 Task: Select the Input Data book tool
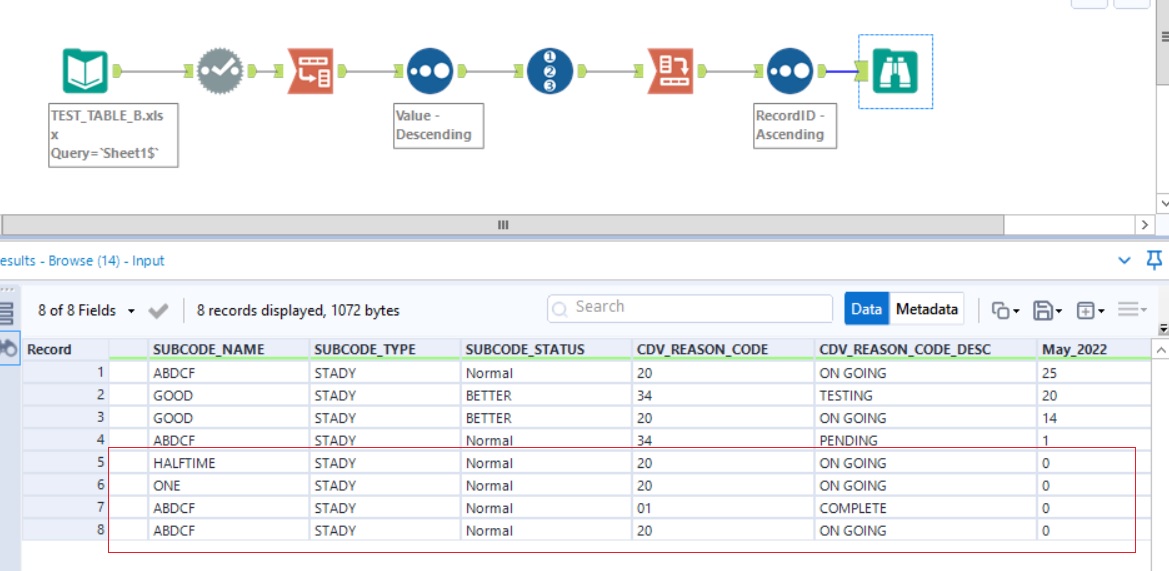click(85, 71)
